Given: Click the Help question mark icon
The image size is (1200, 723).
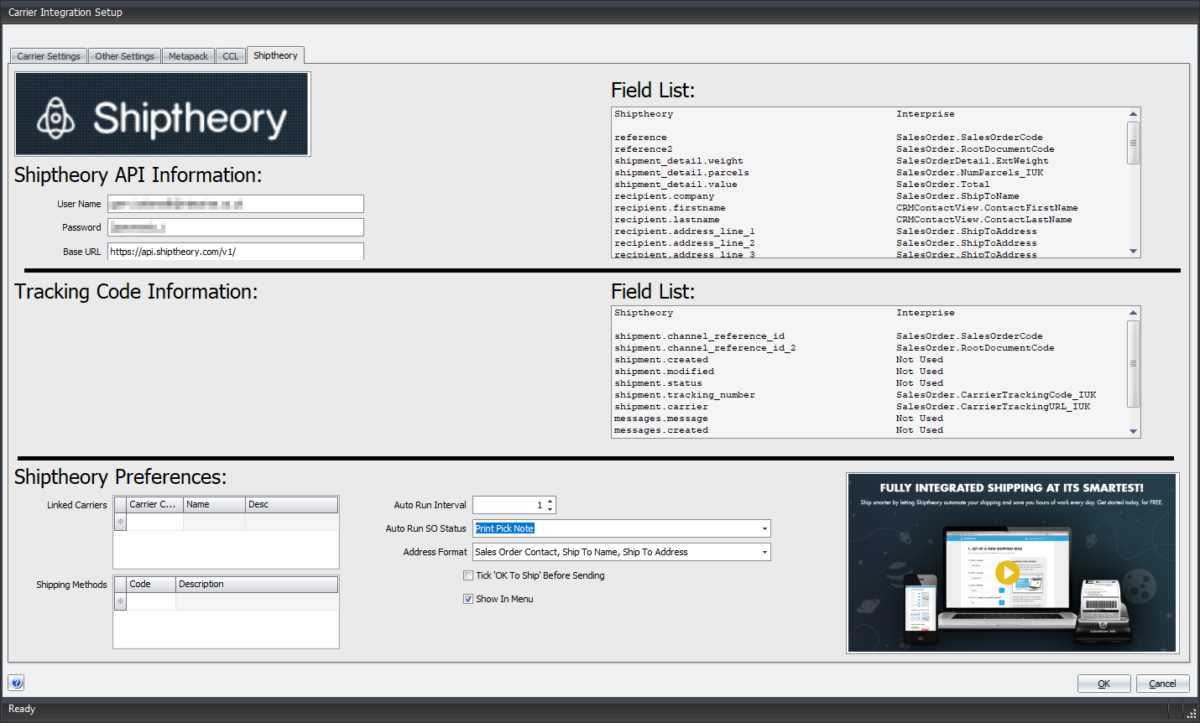Looking at the screenshot, I should 16,682.
